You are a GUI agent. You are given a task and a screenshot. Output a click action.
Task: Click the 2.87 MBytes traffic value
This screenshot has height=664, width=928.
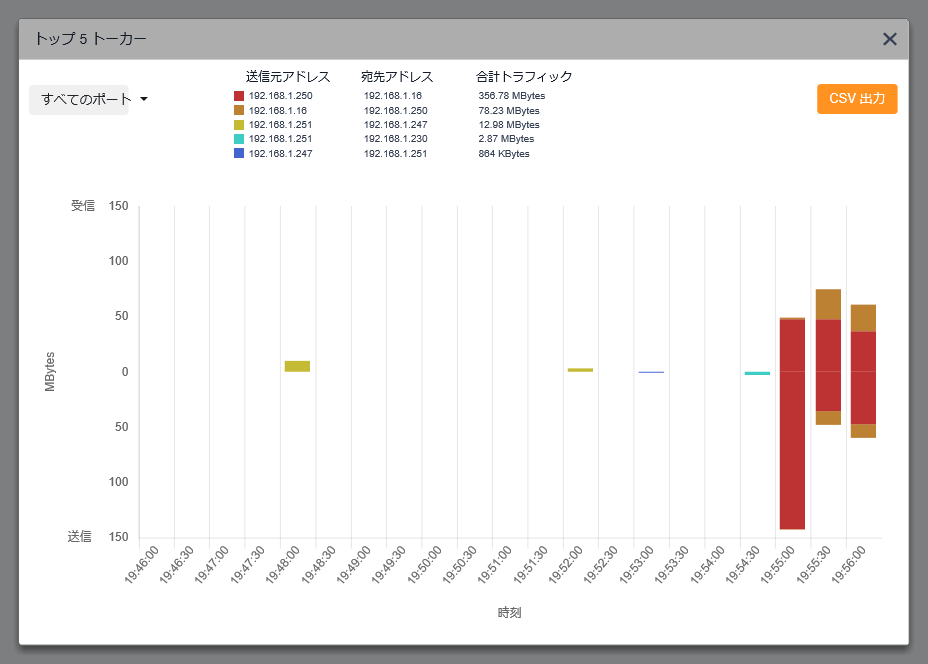pyautogui.click(x=506, y=139)
